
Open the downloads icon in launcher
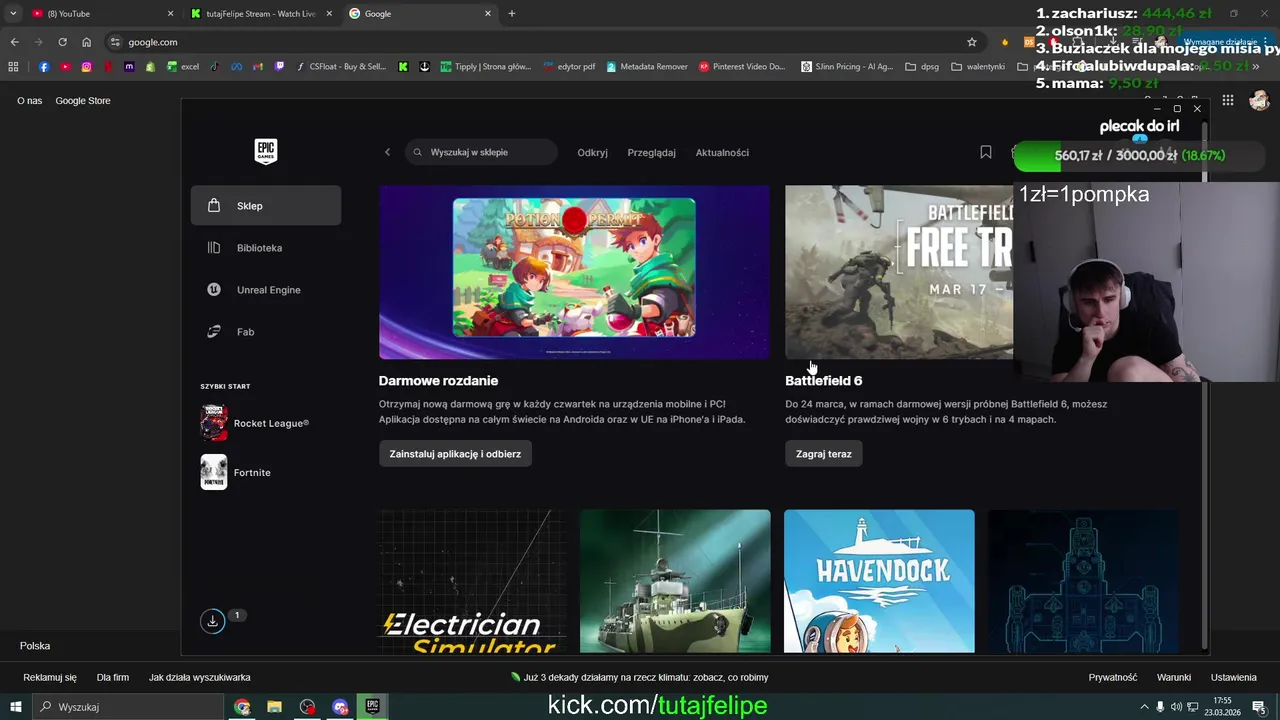(212, 621)
